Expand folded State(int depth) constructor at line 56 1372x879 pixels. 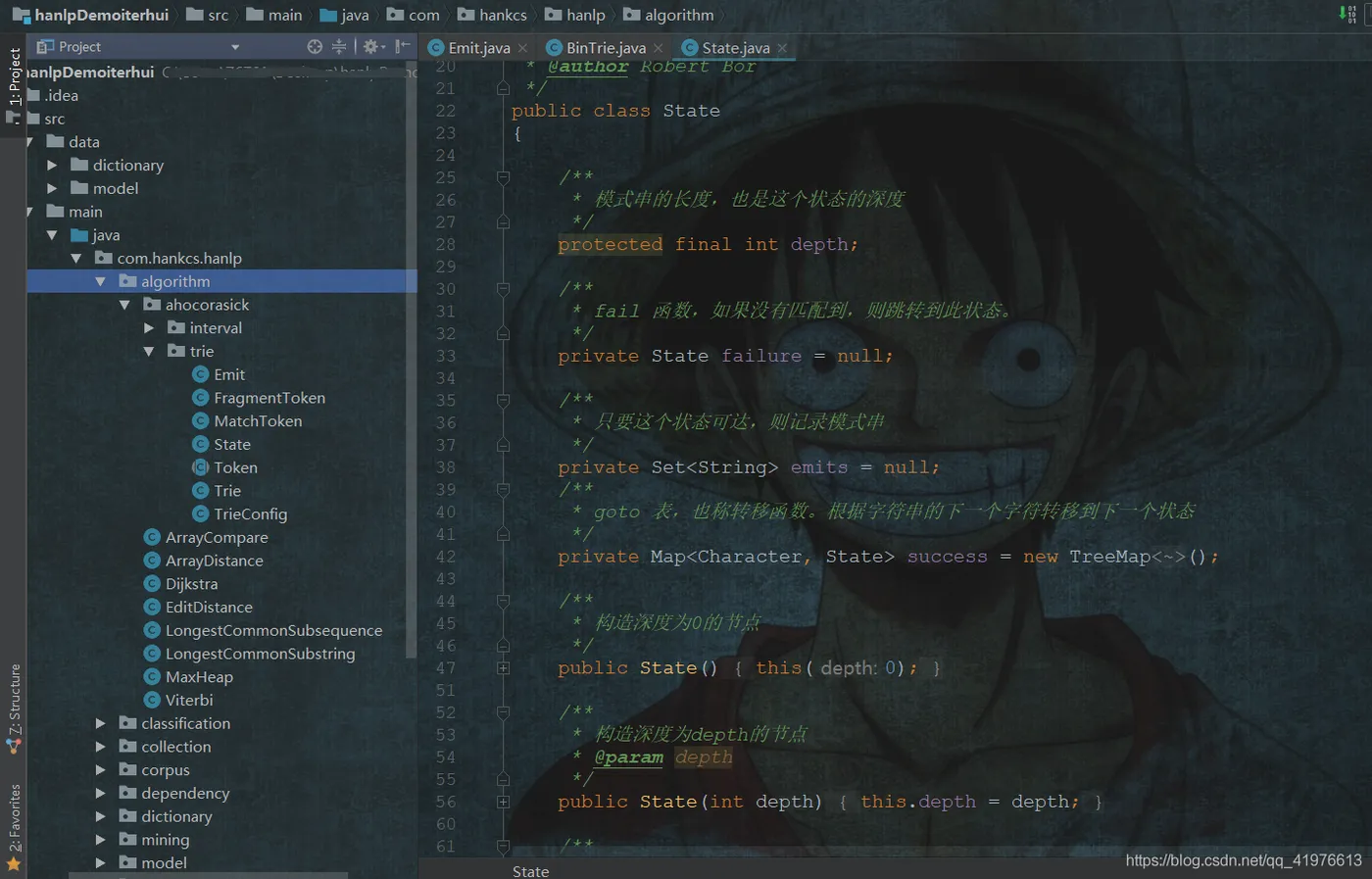coord(503,802)
